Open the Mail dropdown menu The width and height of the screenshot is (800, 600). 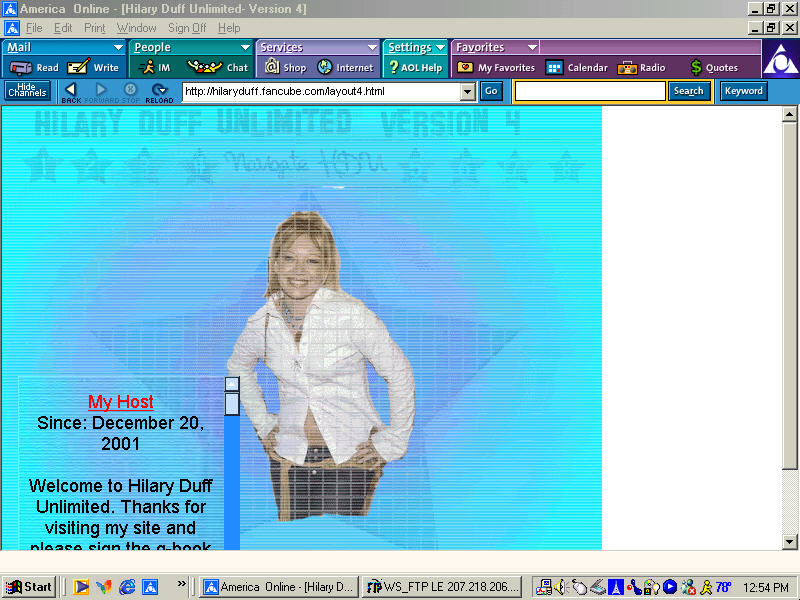118,47
